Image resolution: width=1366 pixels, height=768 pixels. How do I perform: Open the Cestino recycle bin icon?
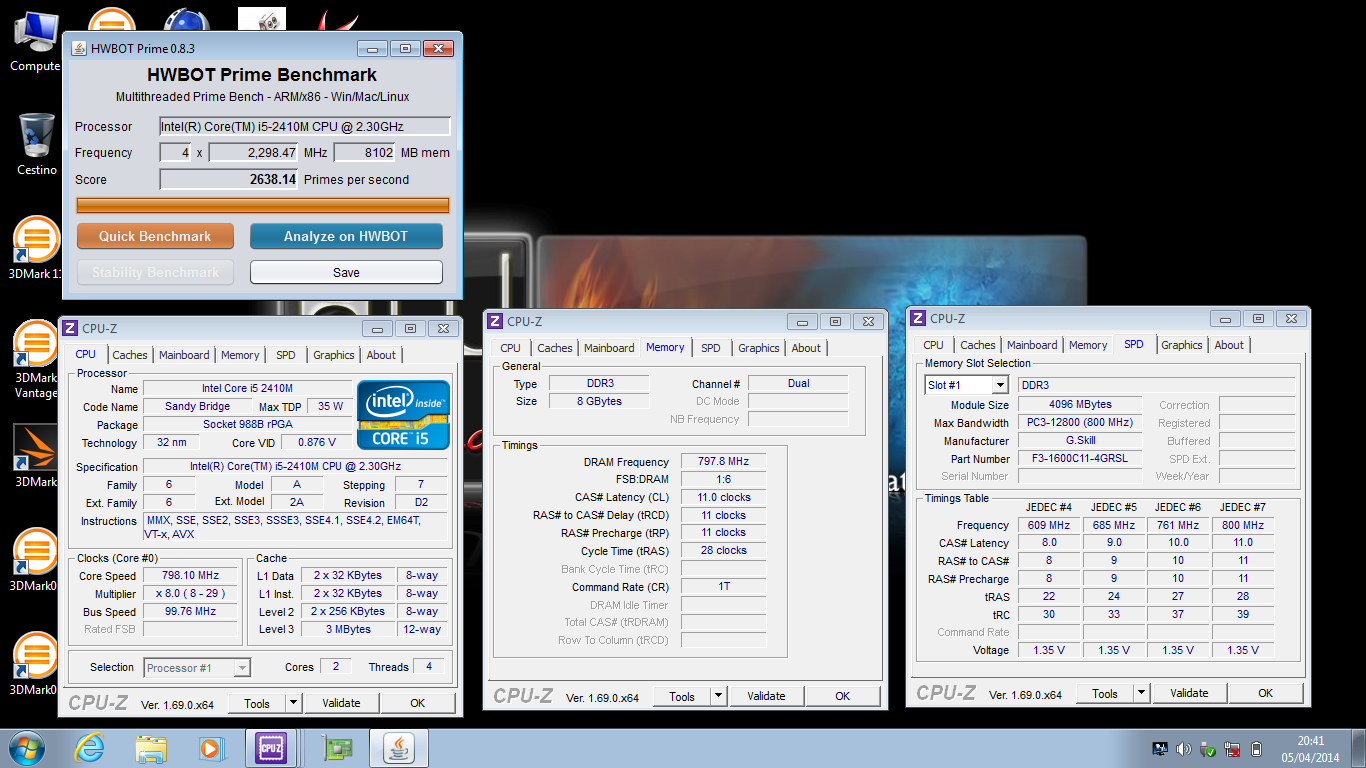pyautogui.click(x=36, y=143)
